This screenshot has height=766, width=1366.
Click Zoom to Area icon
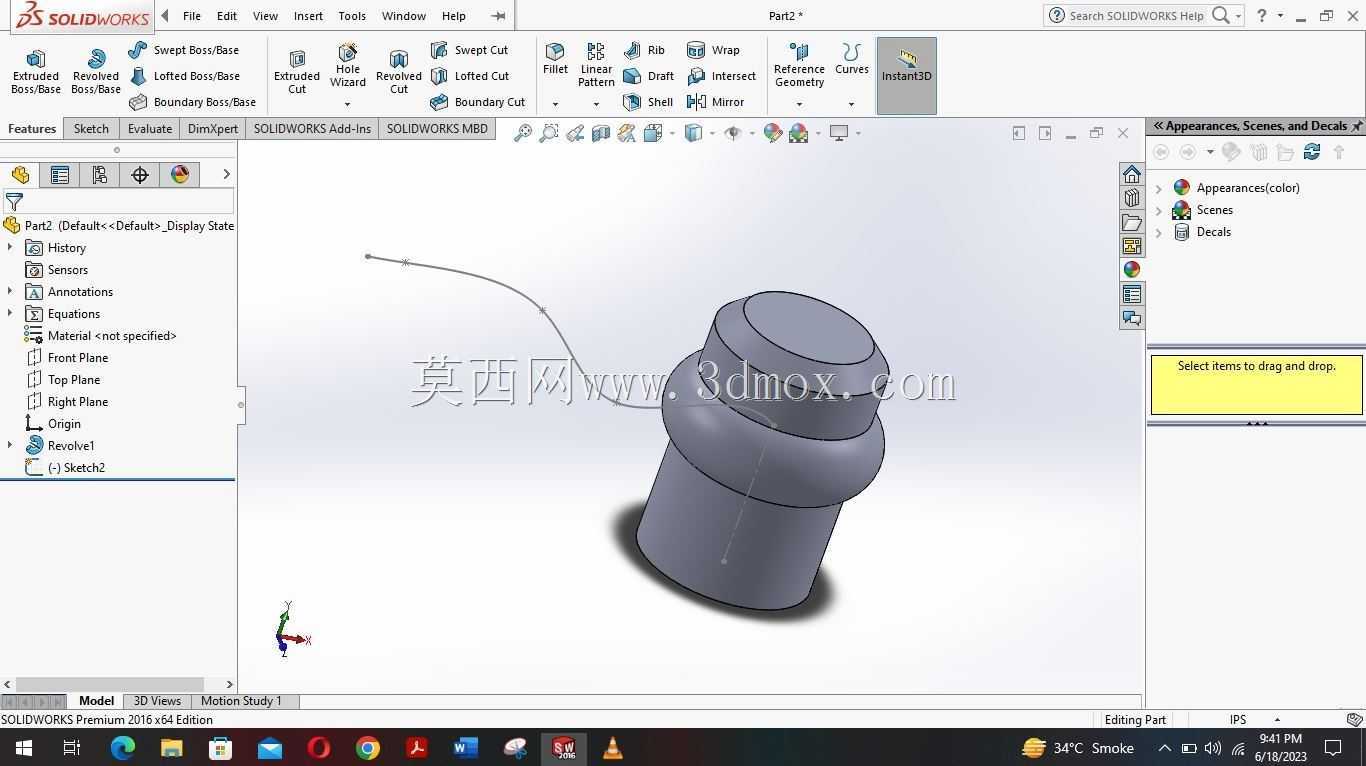click(548, 133)
